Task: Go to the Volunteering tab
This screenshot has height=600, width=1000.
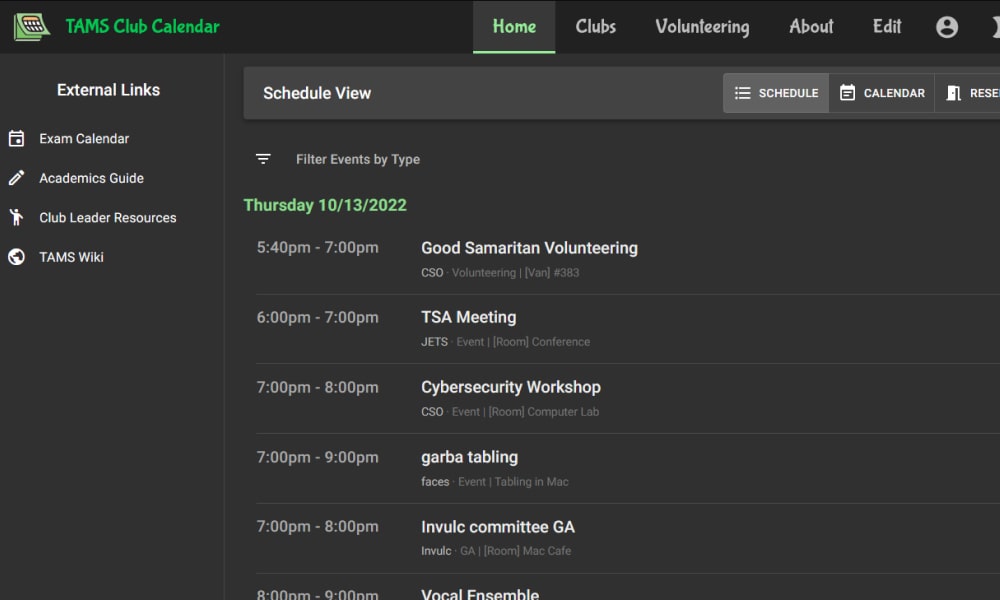Action: [702, 27]
